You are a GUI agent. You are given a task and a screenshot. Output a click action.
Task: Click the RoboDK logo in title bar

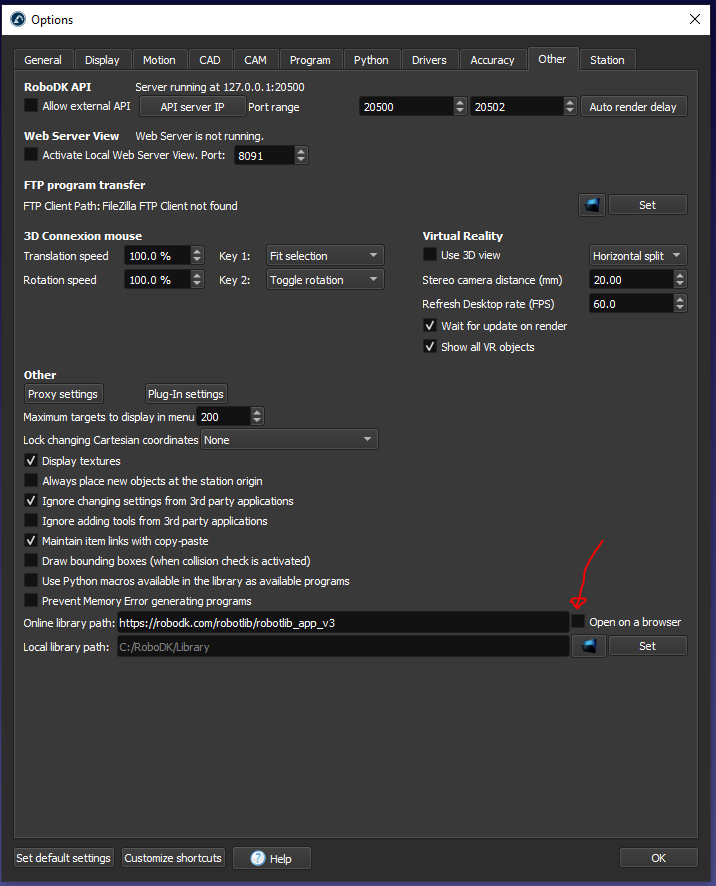pyautogui.click(x=17, y=19)
